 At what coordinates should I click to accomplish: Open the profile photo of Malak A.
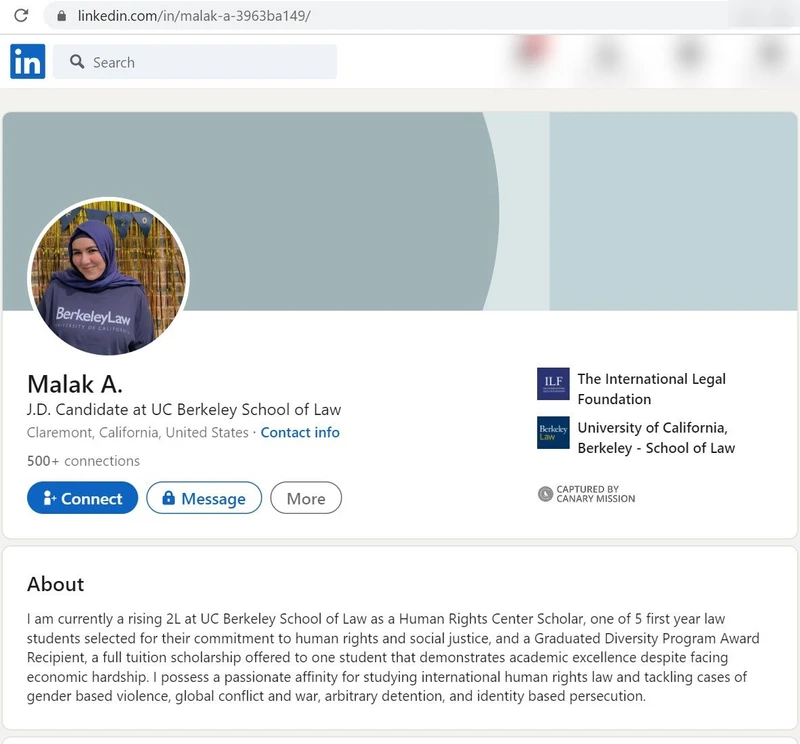pyautogui.click(x=108, y=276)
